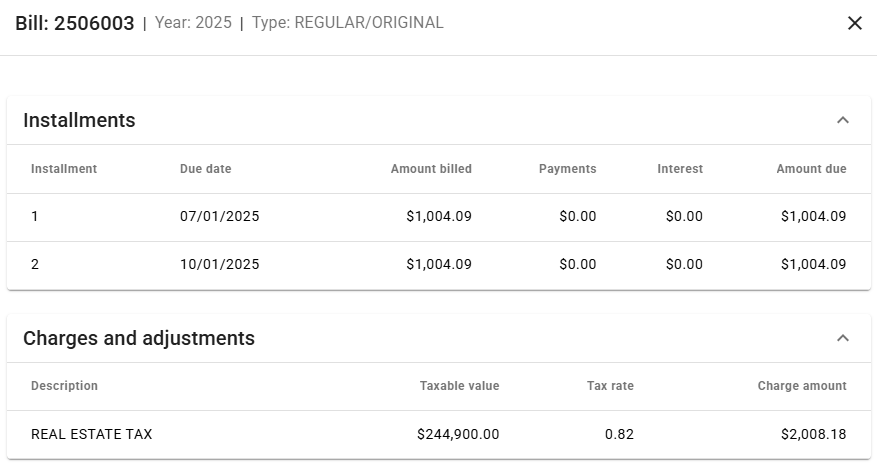Click the Installments section heading
This screenshot has width=877, height=466.
[x=79, y=120]
